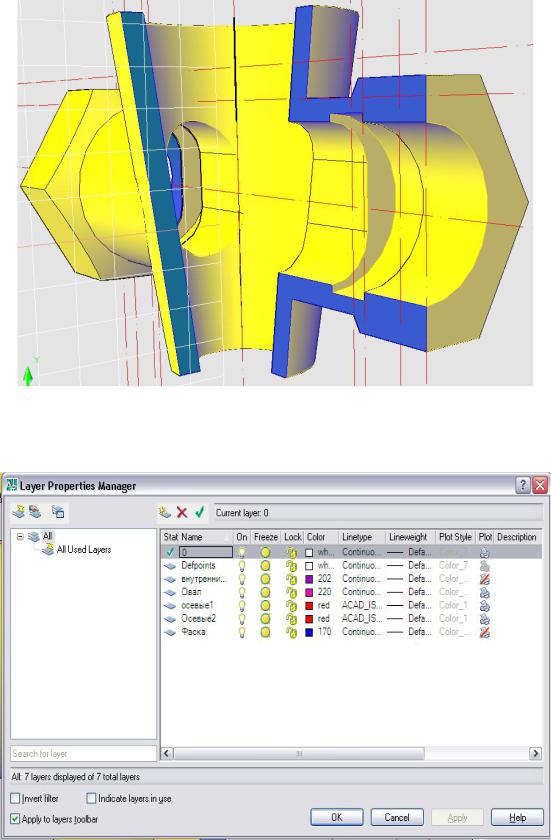Open lineweight selection for layer 0
The image size is (551, 840).
409,552
